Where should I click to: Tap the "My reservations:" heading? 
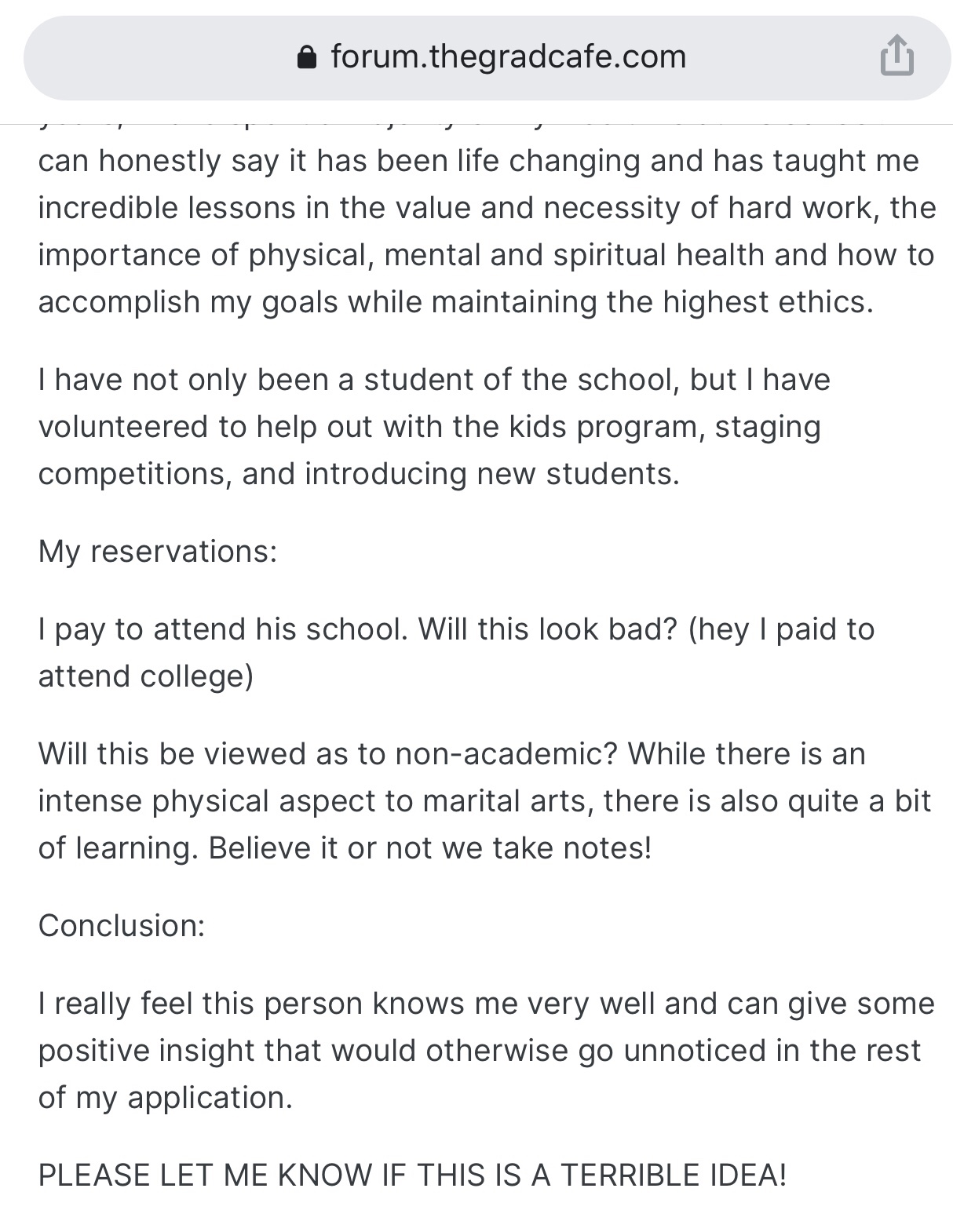coord(157,551)
